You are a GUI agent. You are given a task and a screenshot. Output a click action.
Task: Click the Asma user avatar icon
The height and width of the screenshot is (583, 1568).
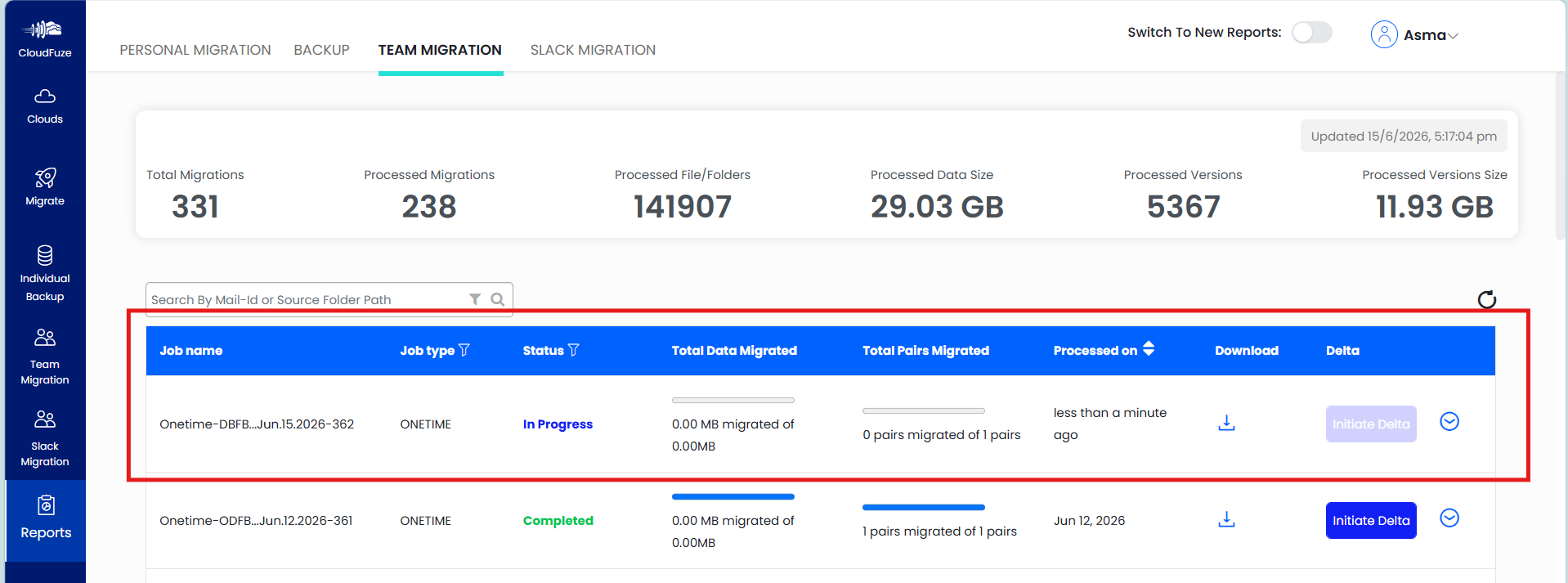coord(1384,34)
